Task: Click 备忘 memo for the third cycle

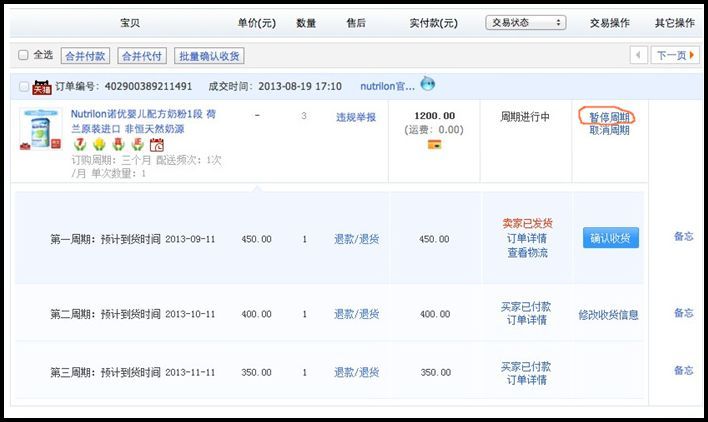Action: coord(683,370)
